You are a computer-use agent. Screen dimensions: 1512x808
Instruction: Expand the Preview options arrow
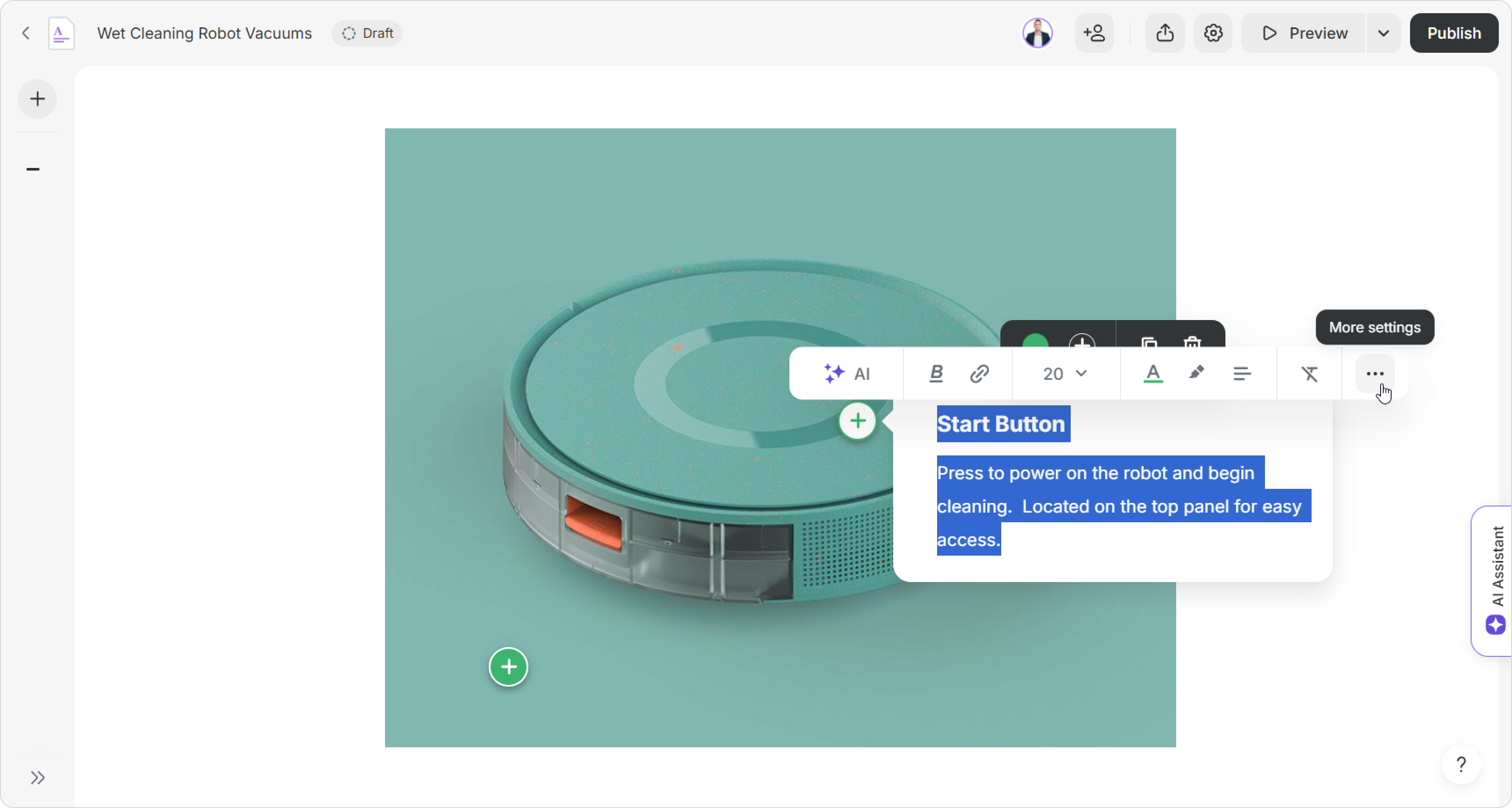[1384, 33]
